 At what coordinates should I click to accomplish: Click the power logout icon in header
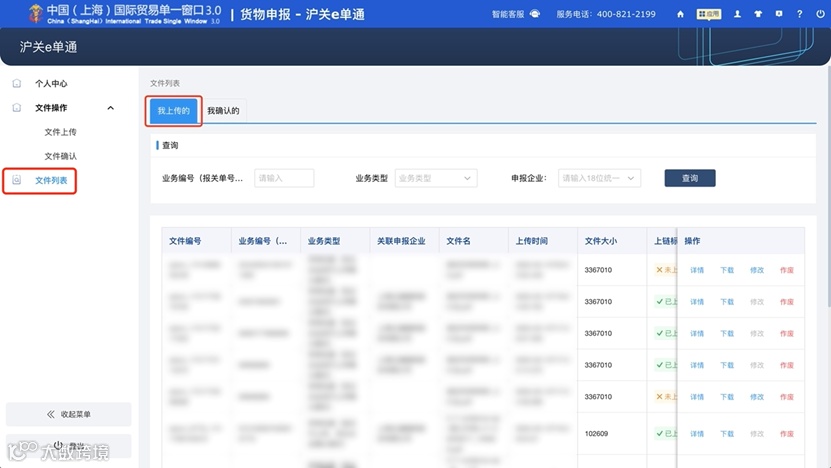tap(820, 14)
